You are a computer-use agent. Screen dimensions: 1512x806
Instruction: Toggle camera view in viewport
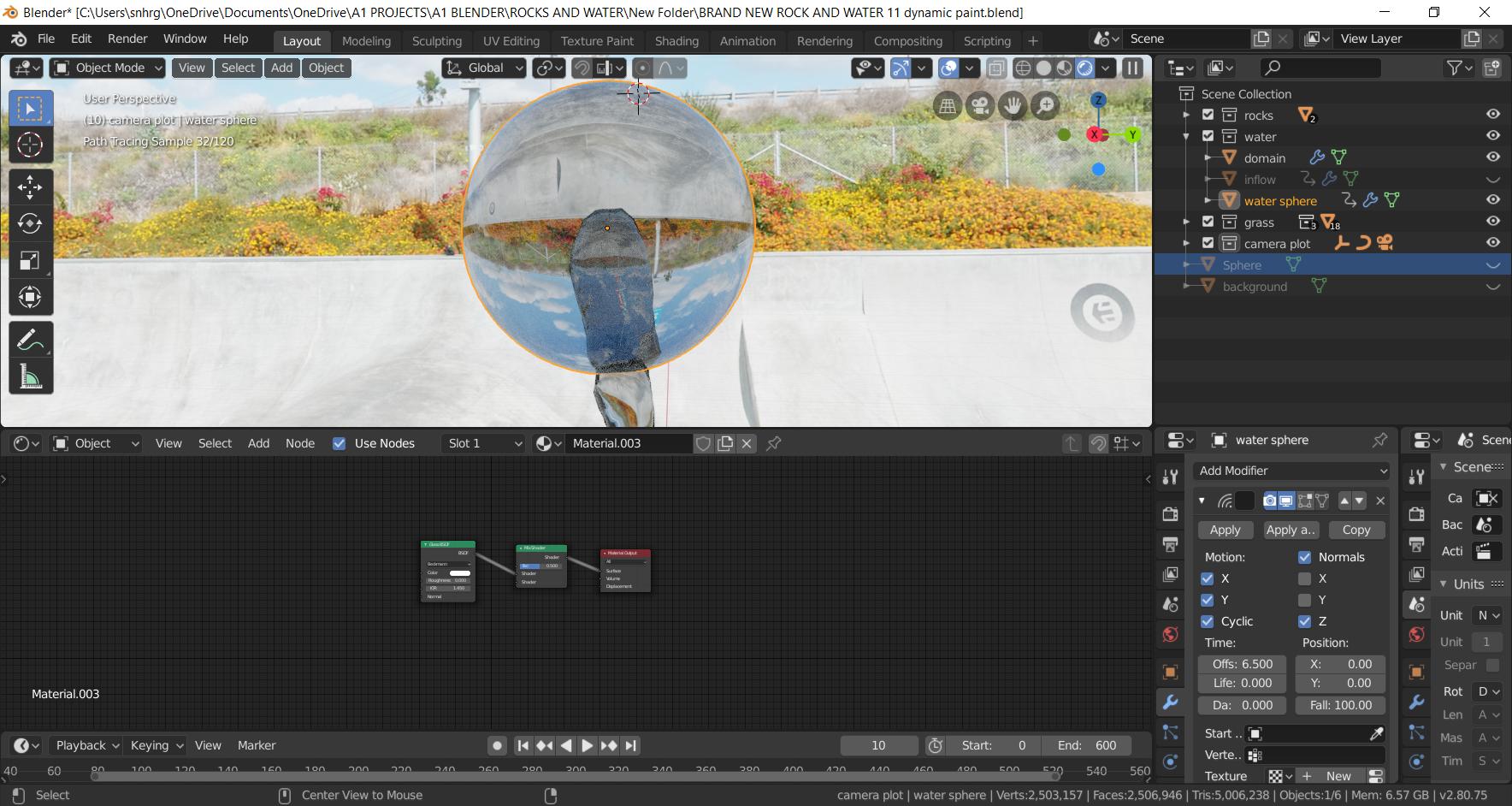980,106
